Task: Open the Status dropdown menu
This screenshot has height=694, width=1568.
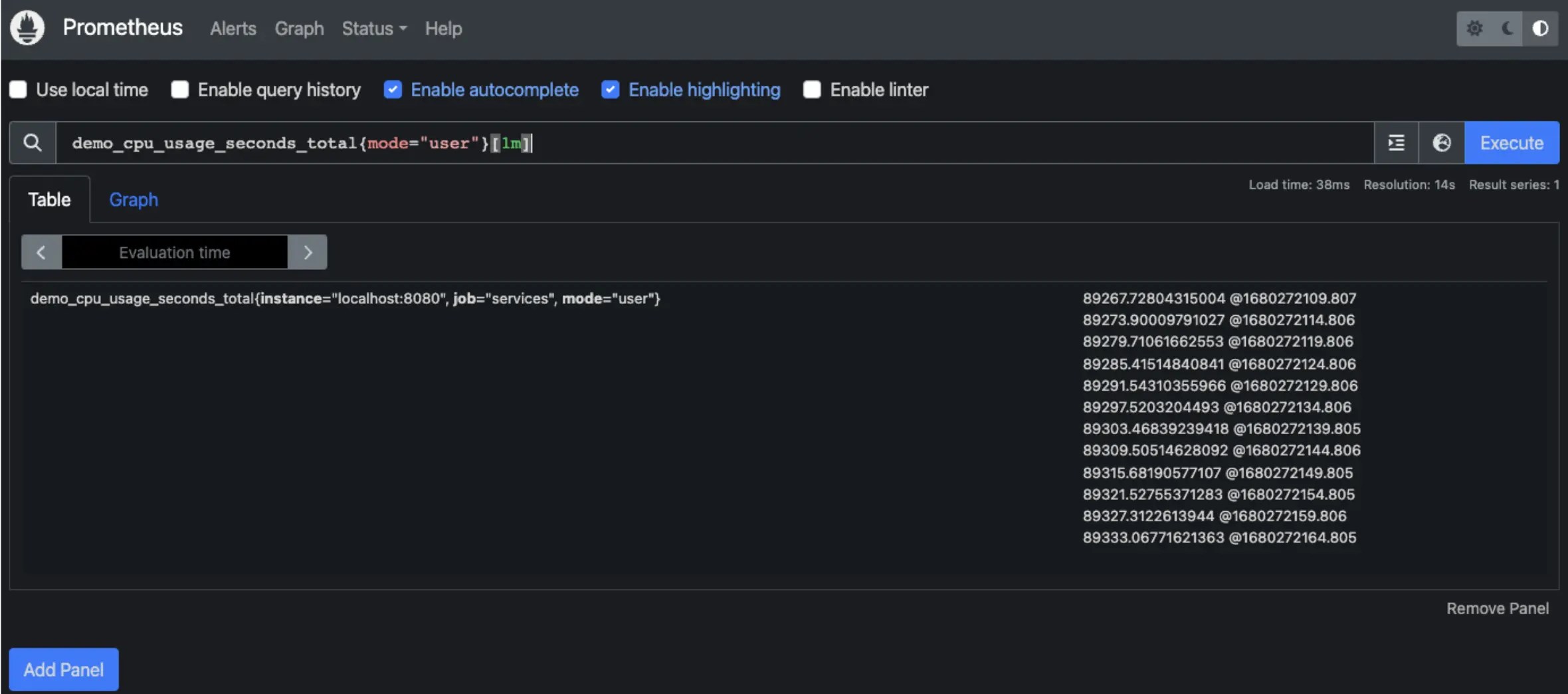Action: click(x=373, y=29)
